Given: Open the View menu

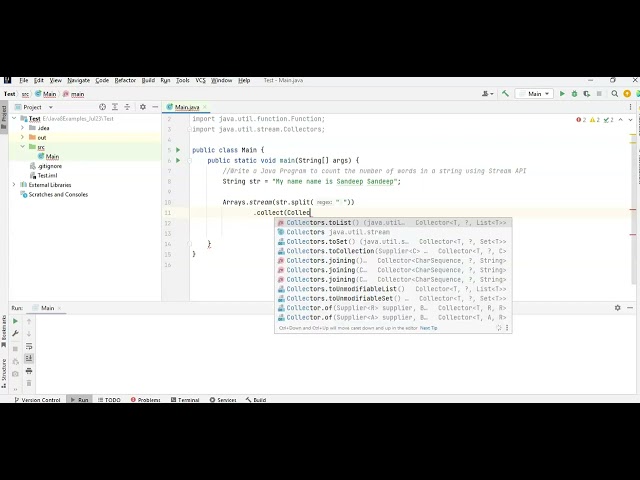Looking at the screenshot, I should pyautogui.click(x=56, y=80).
